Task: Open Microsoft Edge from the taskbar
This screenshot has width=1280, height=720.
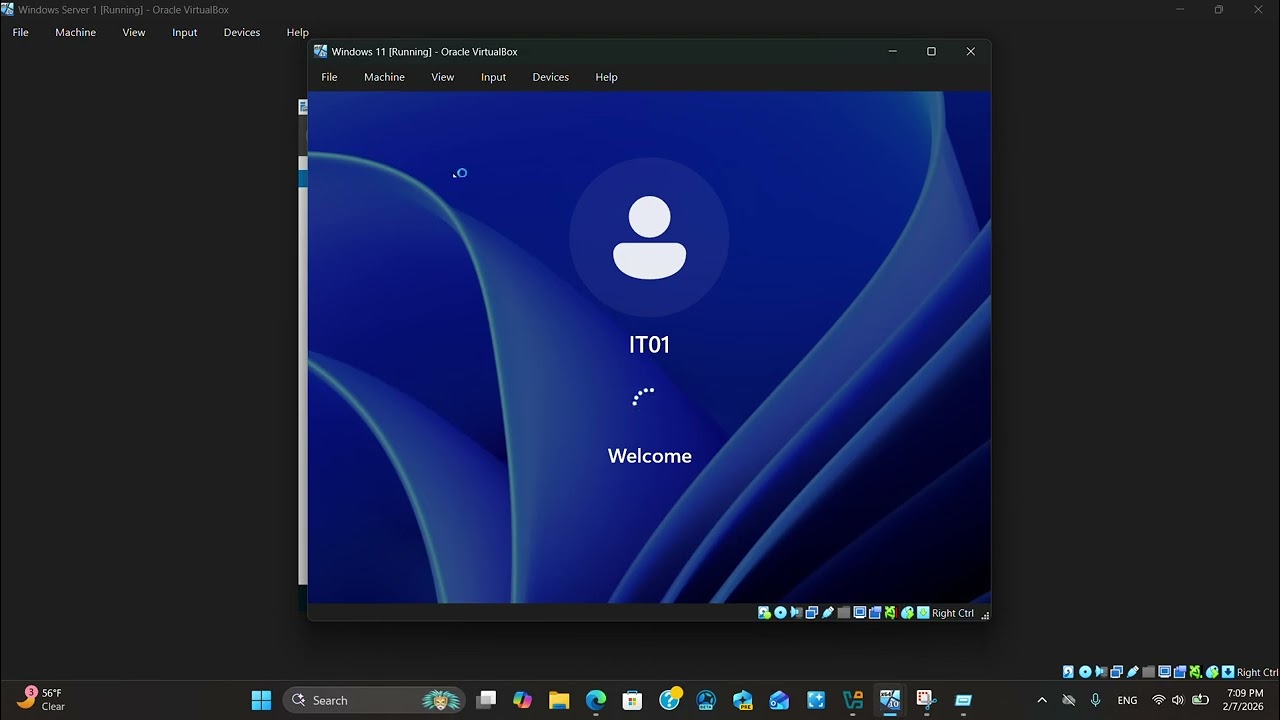Action: pos(596,700)
